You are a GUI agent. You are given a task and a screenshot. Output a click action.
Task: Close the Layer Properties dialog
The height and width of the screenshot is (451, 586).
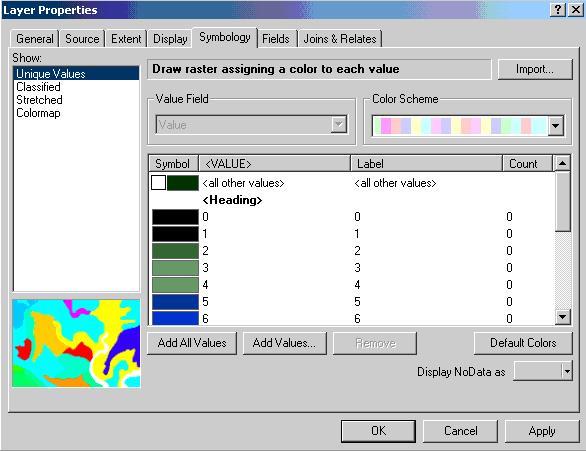pyautogui.click(x=576, y=10)
